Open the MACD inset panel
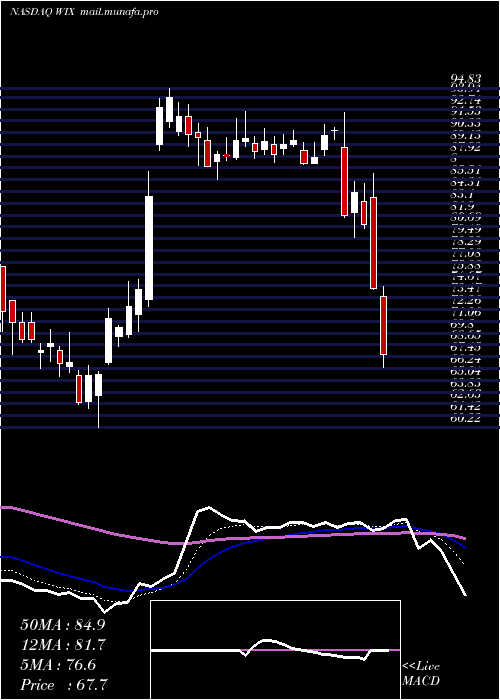 click(275, 650)
